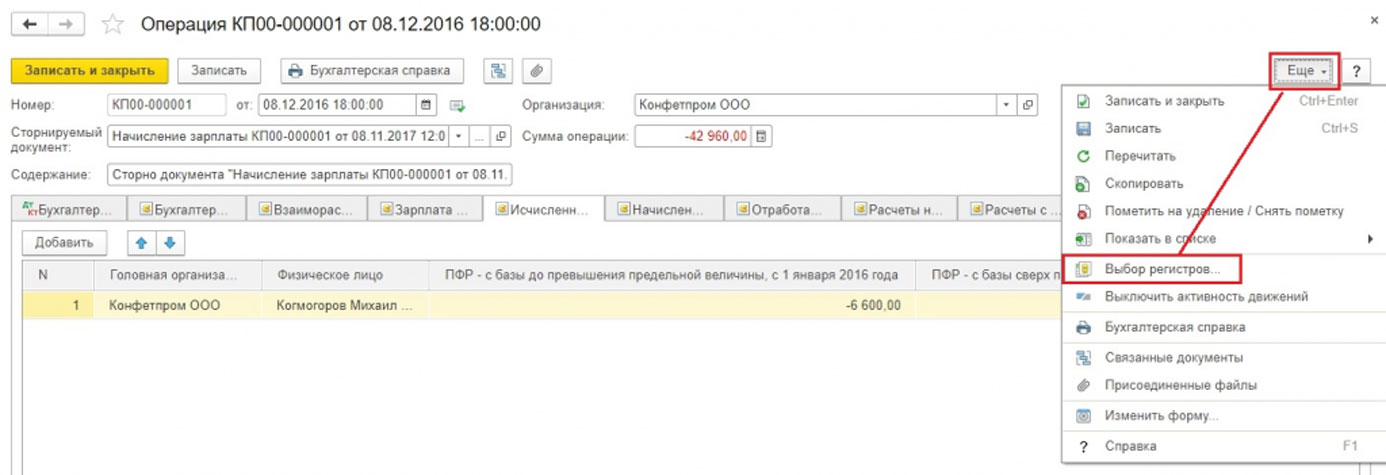Click the Записать и закрыть yellow button
This screenshot has height=475, width=1386.
89,71
